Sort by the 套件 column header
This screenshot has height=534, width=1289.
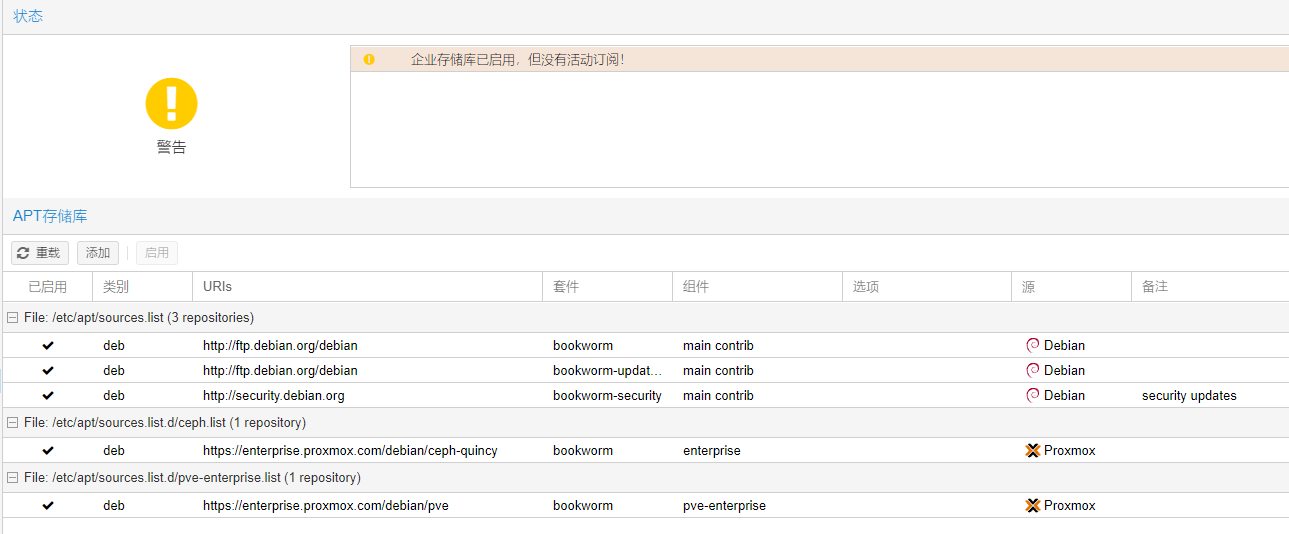click(x=606, y=287)
